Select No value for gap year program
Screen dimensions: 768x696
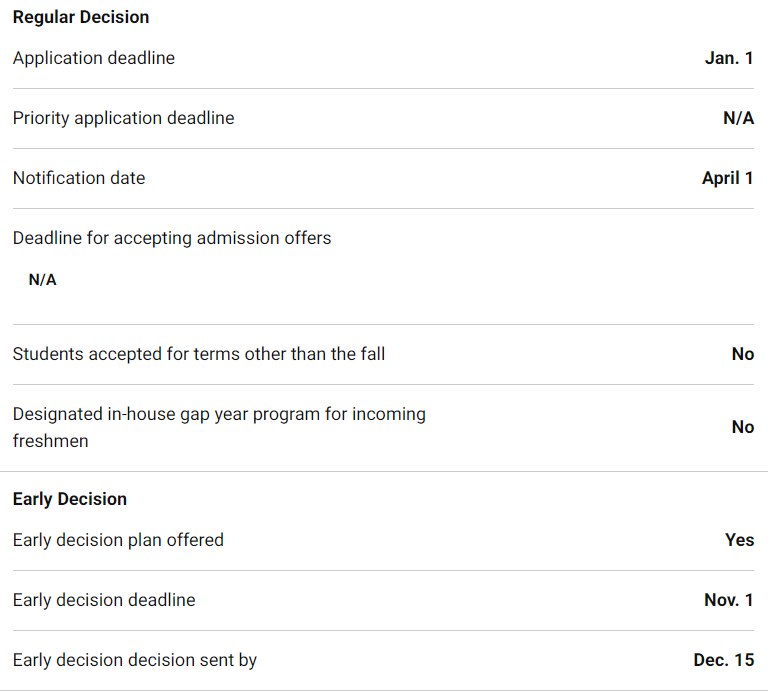click(x=742, y=427)
